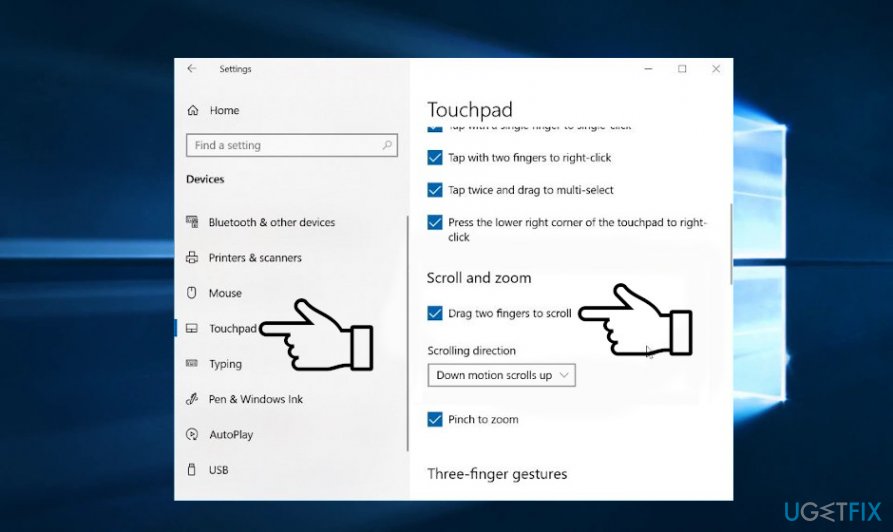The height and width of the screenshot is (532, 893).
Task: Click the Find a setting search box
Action: pyautogui.click(x=292, y=145)
